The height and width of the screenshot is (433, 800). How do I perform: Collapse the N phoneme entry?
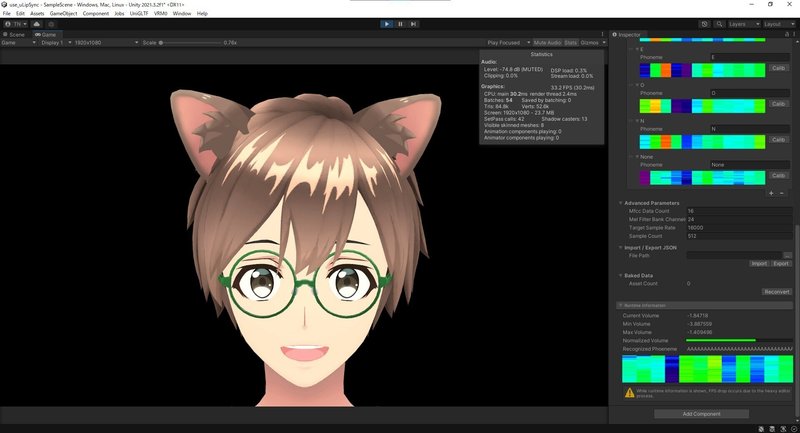pos(637,121)
